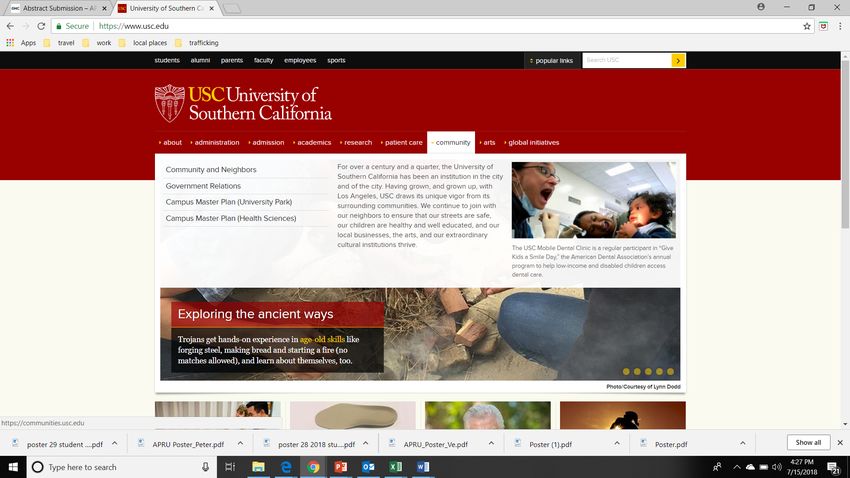Viewport: 850px width, 478px height.
Task: Close the downloads bar
Action: coord(840,443)
